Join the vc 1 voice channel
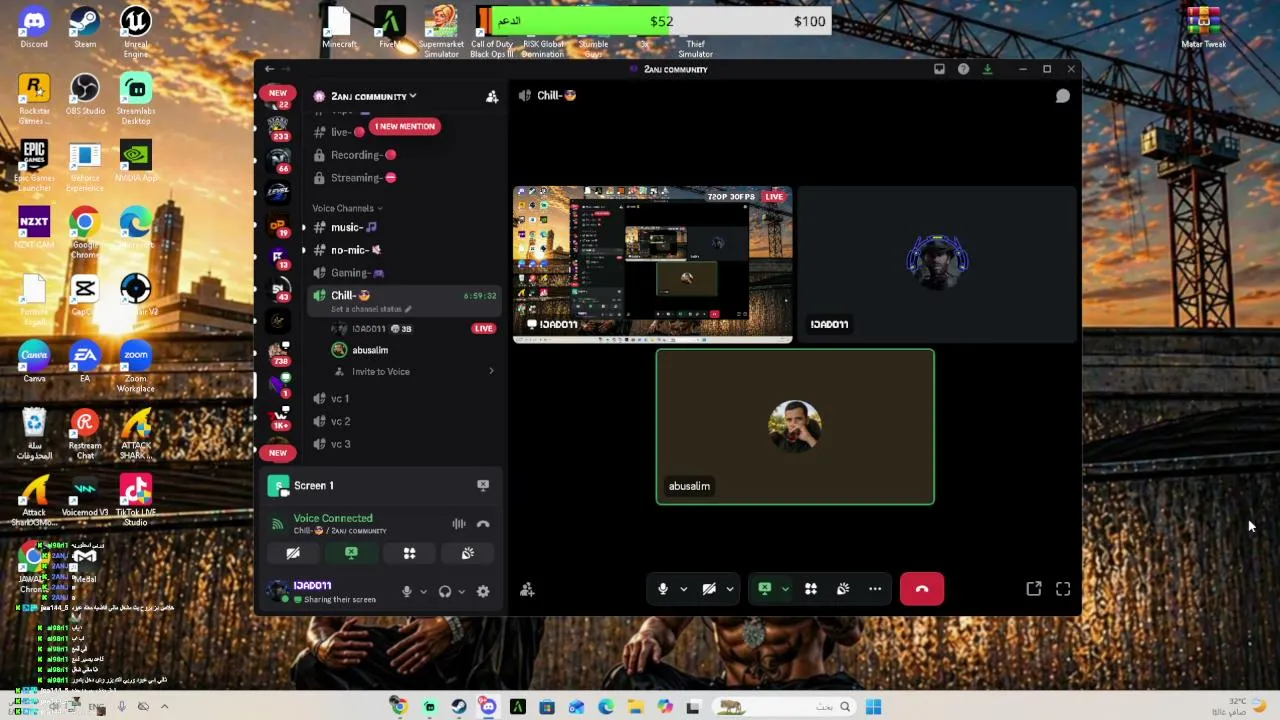The width and height of the screenshot is (1280, 720). click(x=404, y=398)
